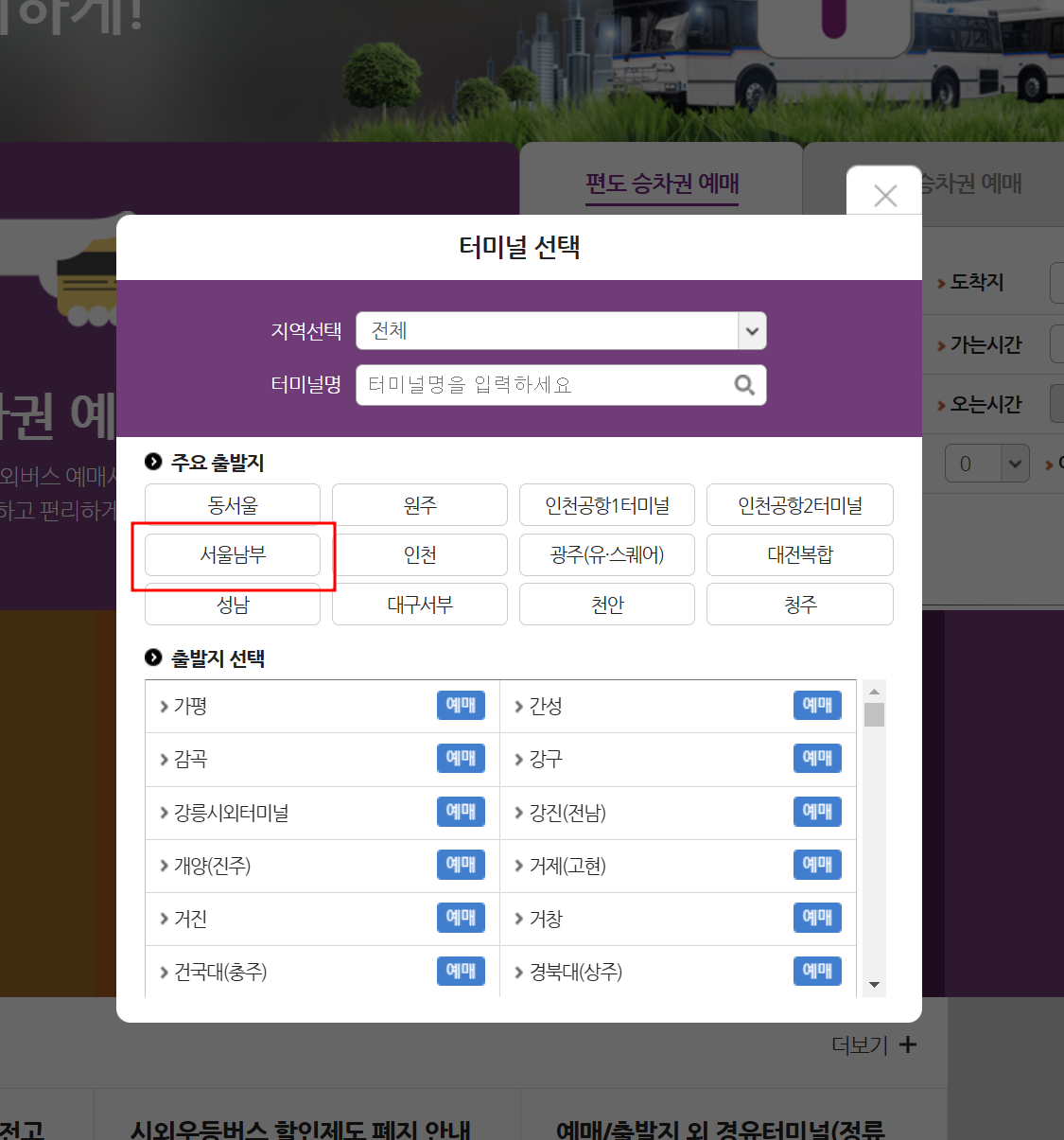
Task: Choose 인천공항1터미널 as departure
Action: [607, 505]
